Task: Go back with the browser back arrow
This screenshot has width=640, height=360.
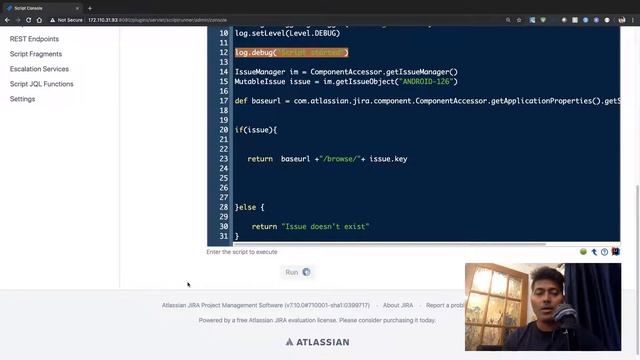Action: tap(7, 20)
